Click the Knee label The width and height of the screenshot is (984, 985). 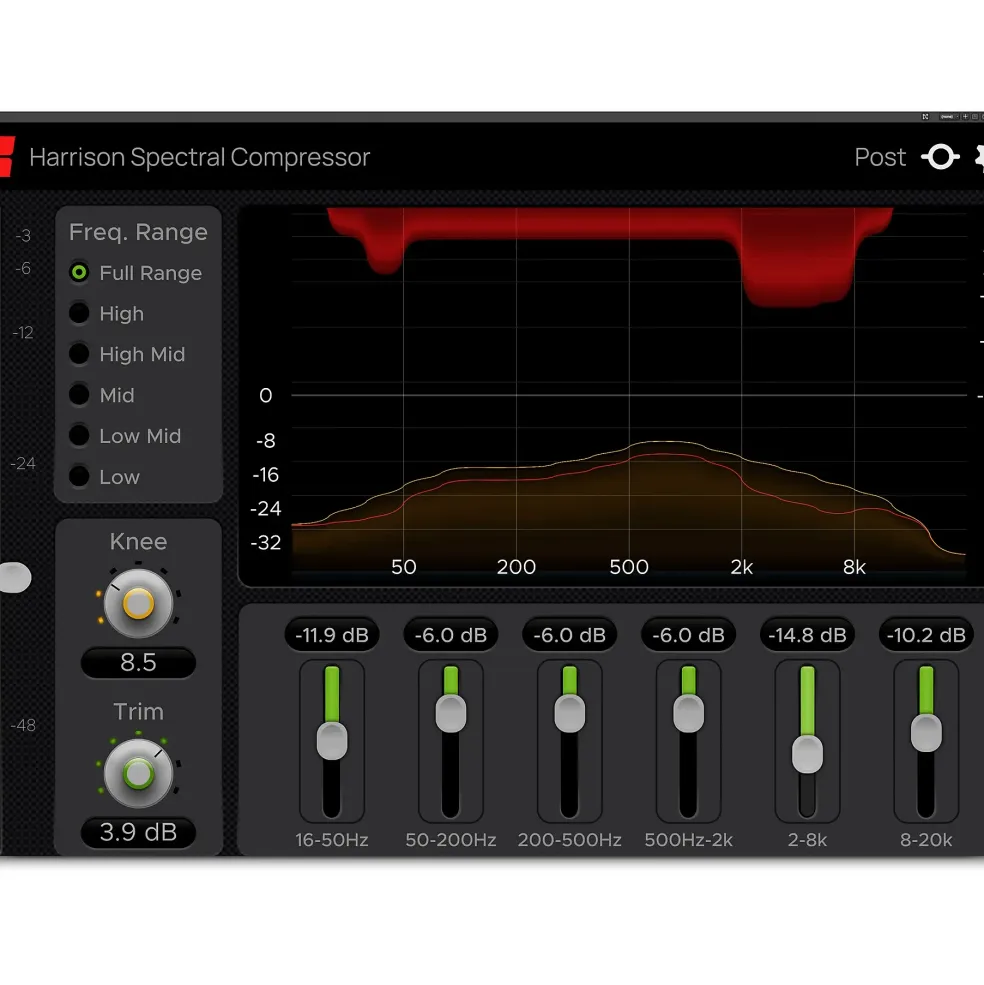click(x=138, y=541)
